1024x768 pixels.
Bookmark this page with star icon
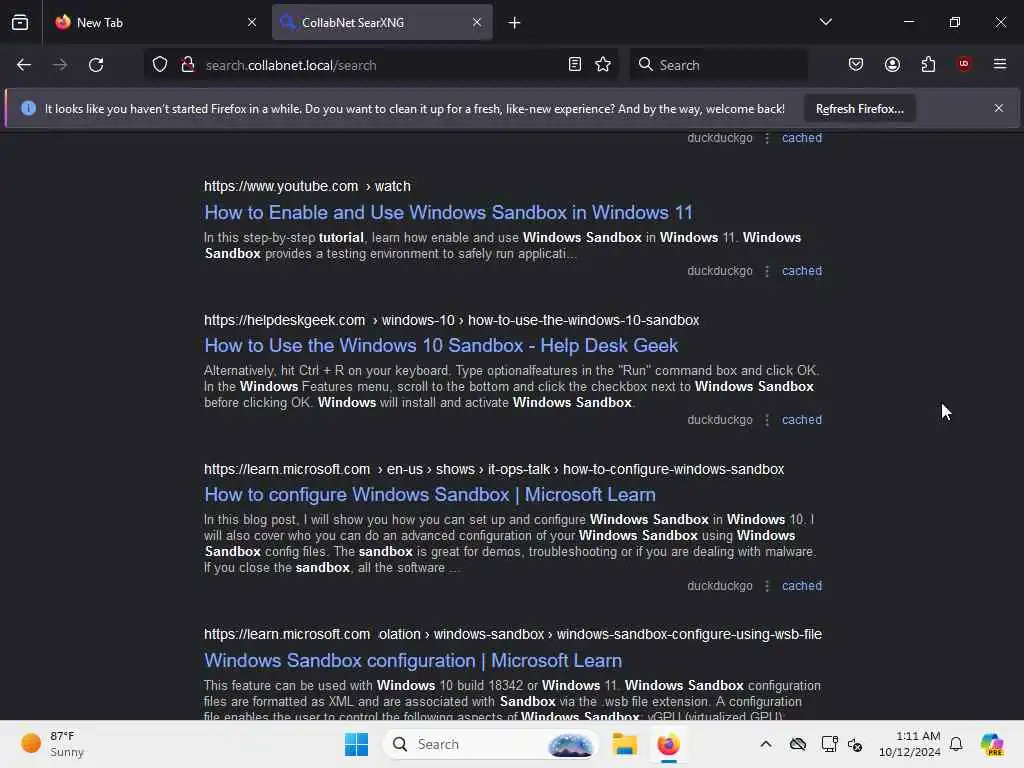tap(603, 65)
